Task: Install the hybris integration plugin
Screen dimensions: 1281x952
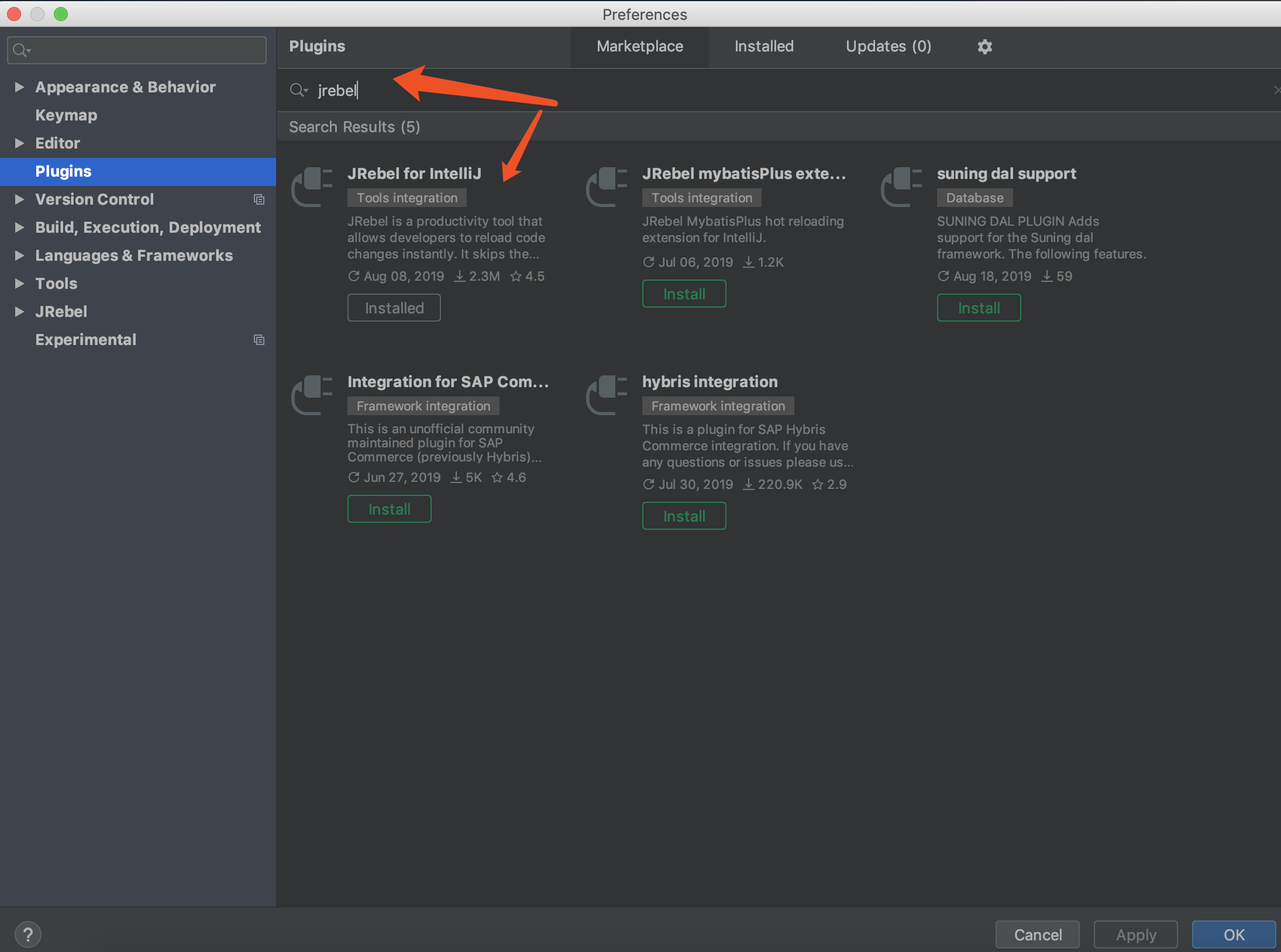Action: pyautogui.click(x=684, y=516)
